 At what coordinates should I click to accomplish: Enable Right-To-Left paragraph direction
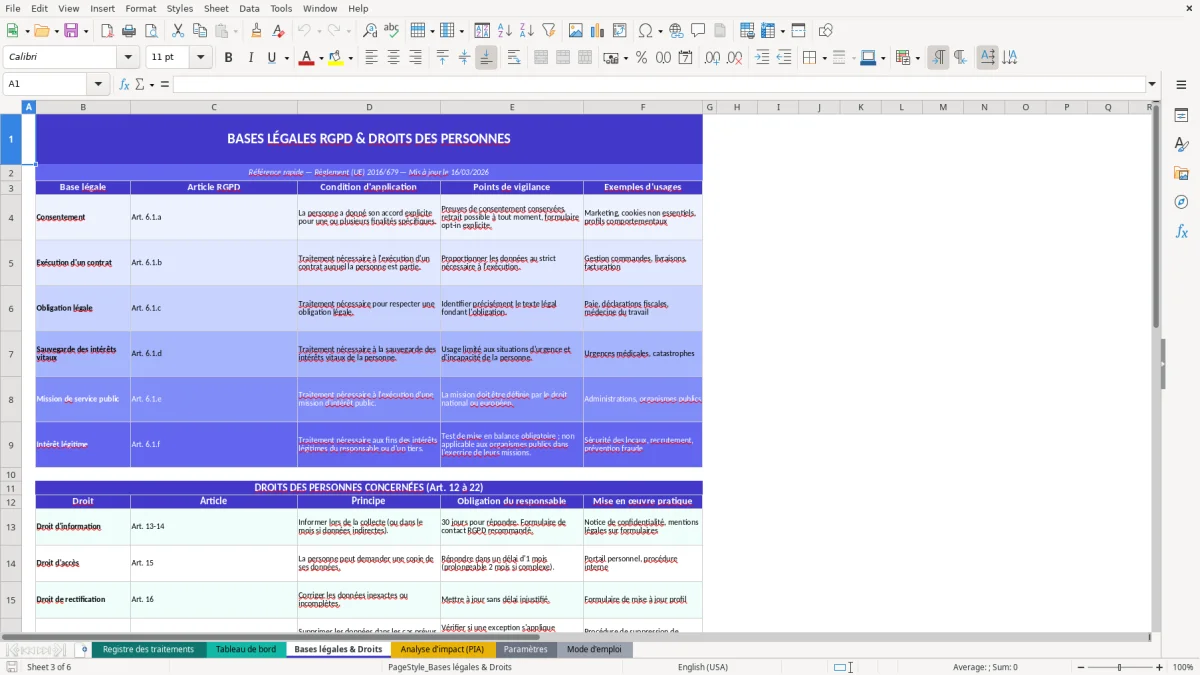click(x=959, y=58)
